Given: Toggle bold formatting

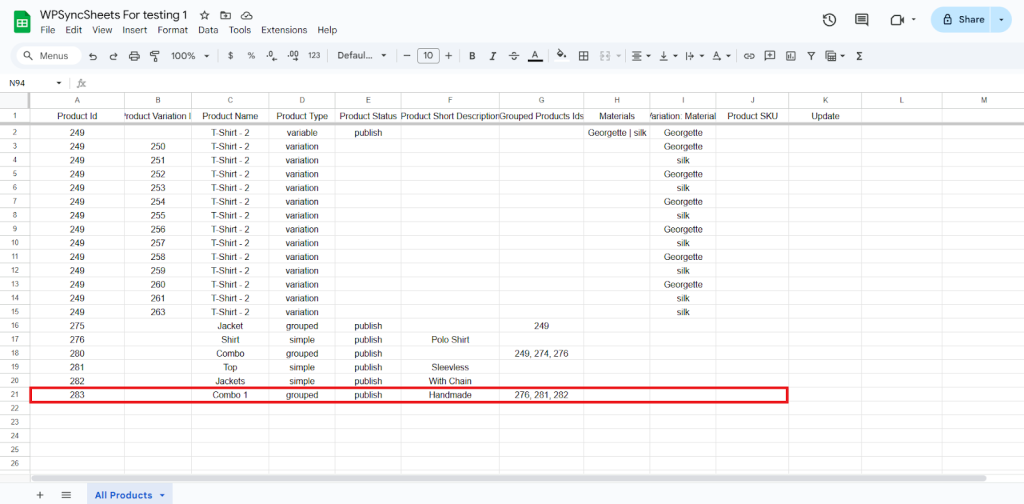Looking at the screenshot, I should [x=472, y=56].
